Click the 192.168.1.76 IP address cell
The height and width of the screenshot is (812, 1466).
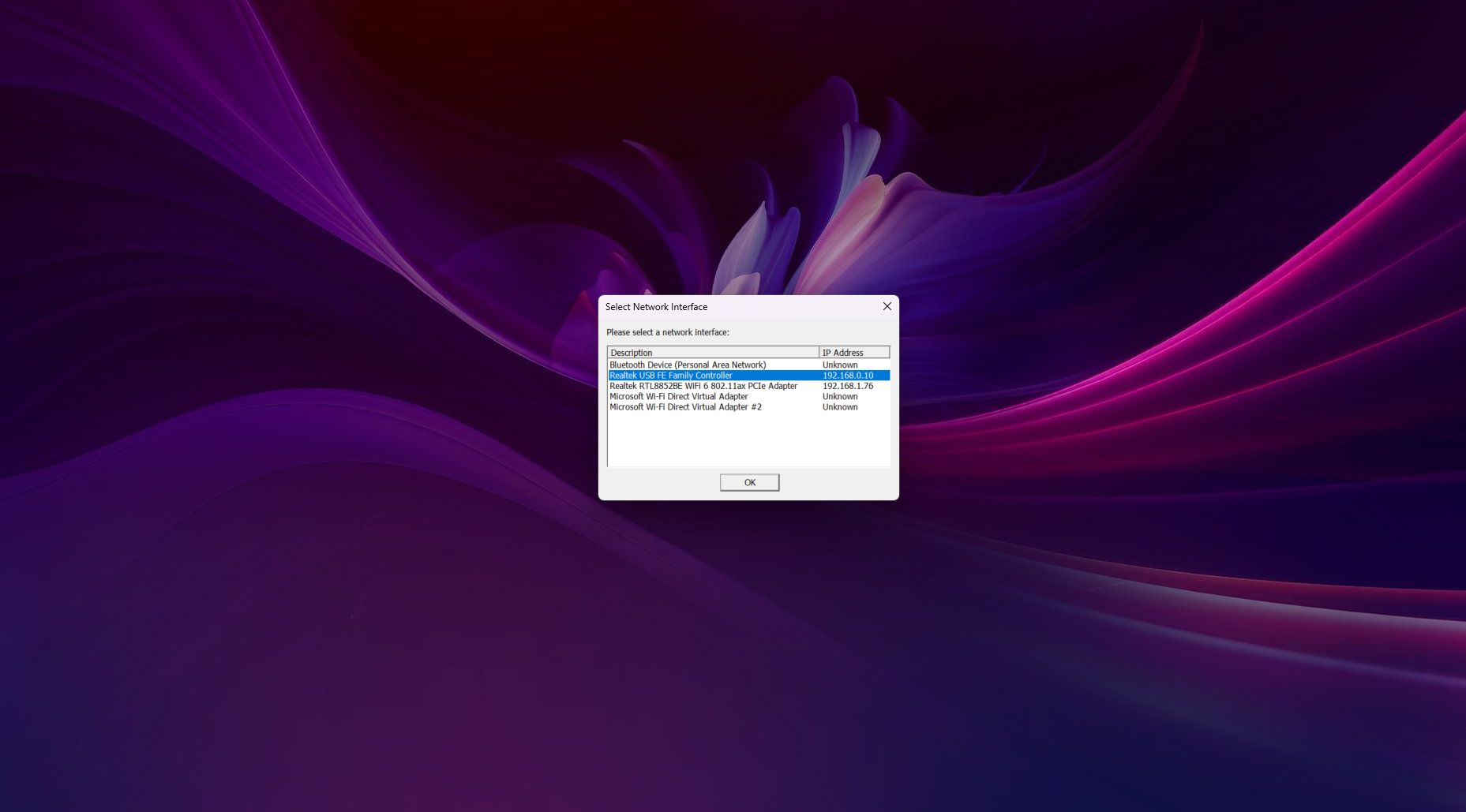point(847,386)
